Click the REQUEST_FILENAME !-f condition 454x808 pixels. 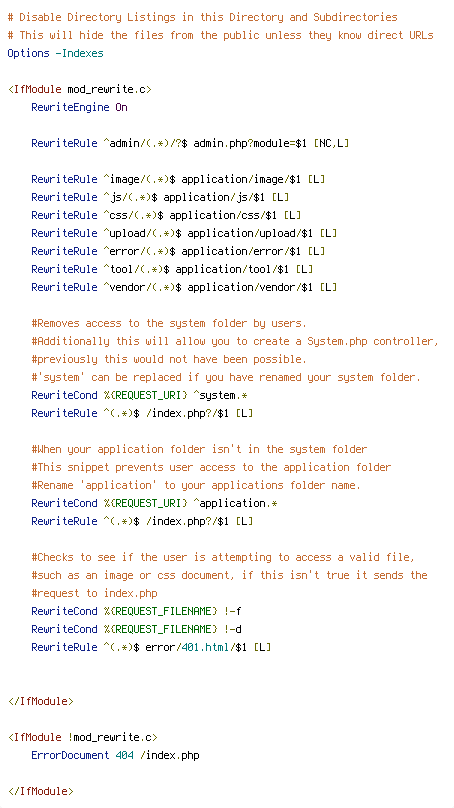point(136,611)
